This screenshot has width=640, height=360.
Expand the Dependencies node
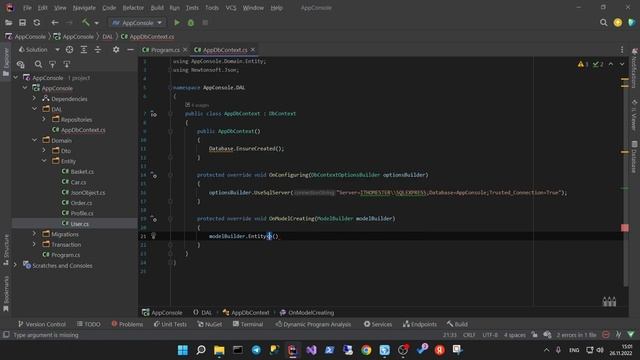[x=35, y=98]
